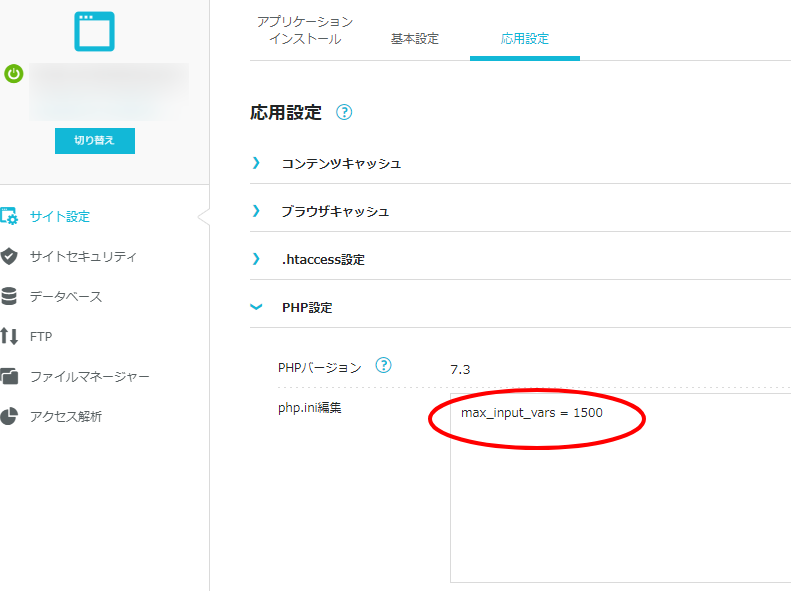Click the php.ini編集 label
791x591 pixels.
pos(310,407)
